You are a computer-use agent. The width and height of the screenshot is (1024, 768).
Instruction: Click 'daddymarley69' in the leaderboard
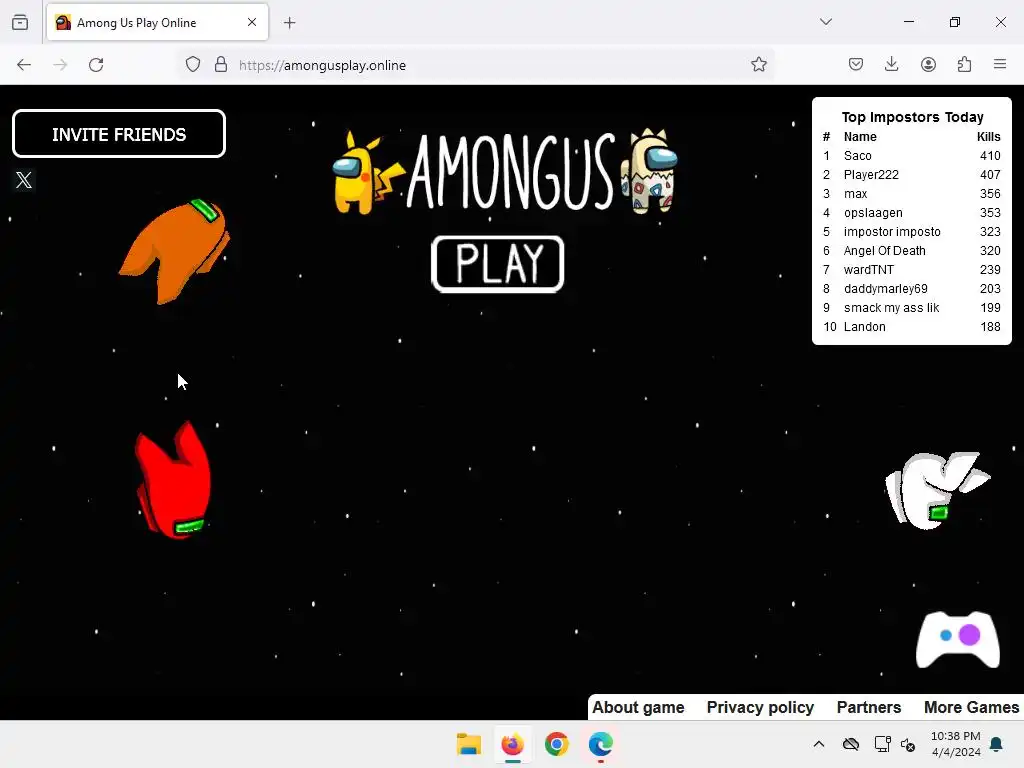(886, 288)
